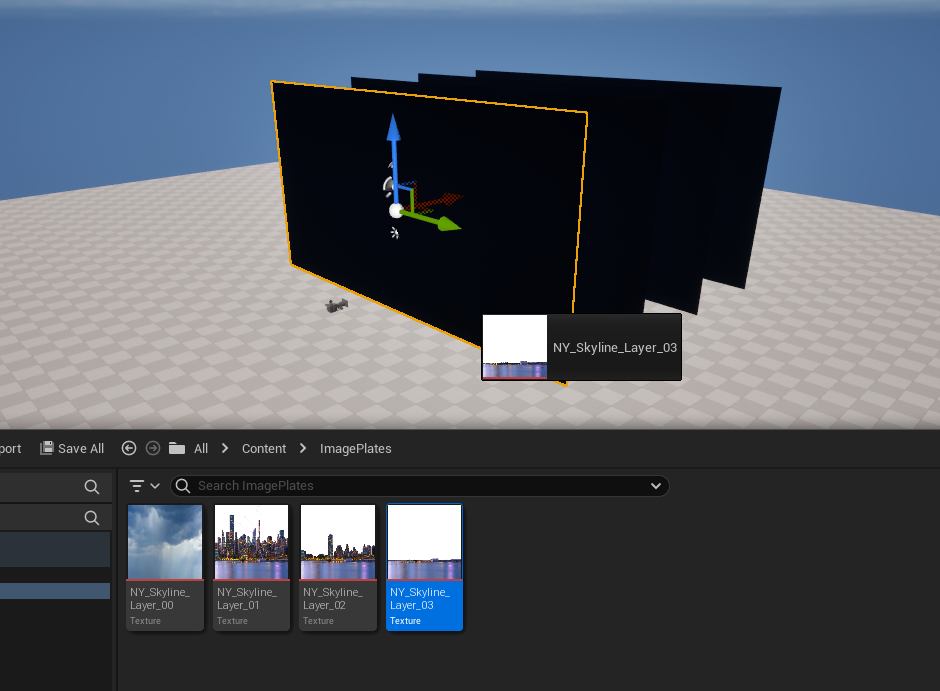Focus the Search ImagePlates field
Viewport: 940px width, 691px height.
(420, 485)
